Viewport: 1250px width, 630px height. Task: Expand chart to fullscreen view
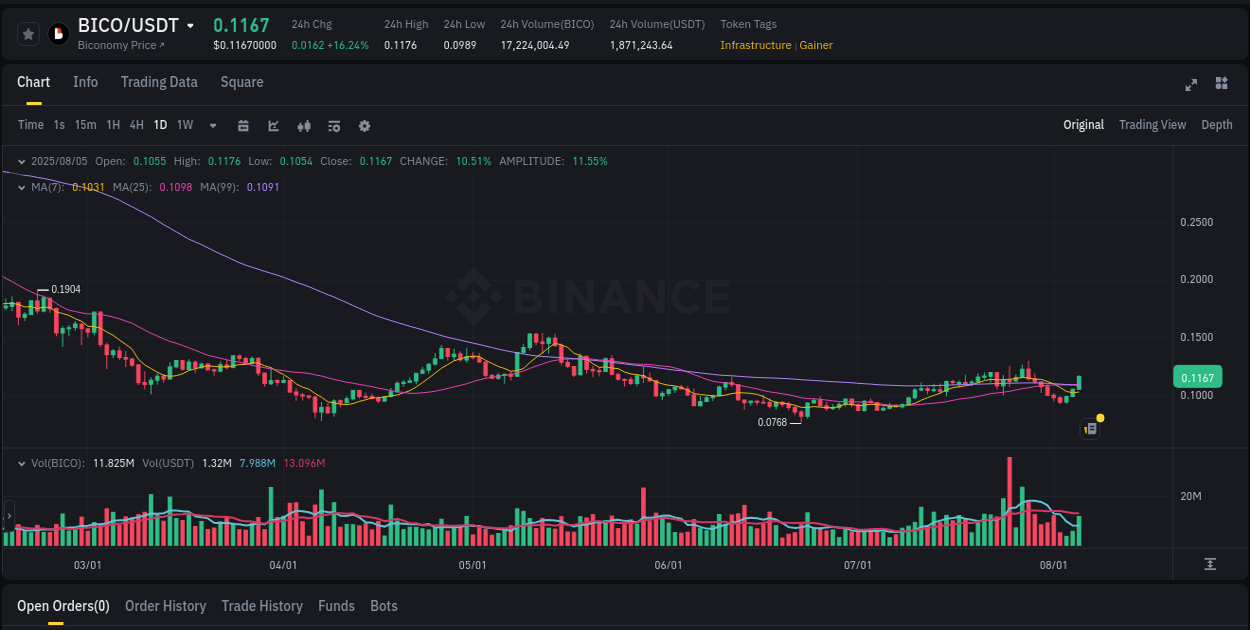(x=1191, y=85)
